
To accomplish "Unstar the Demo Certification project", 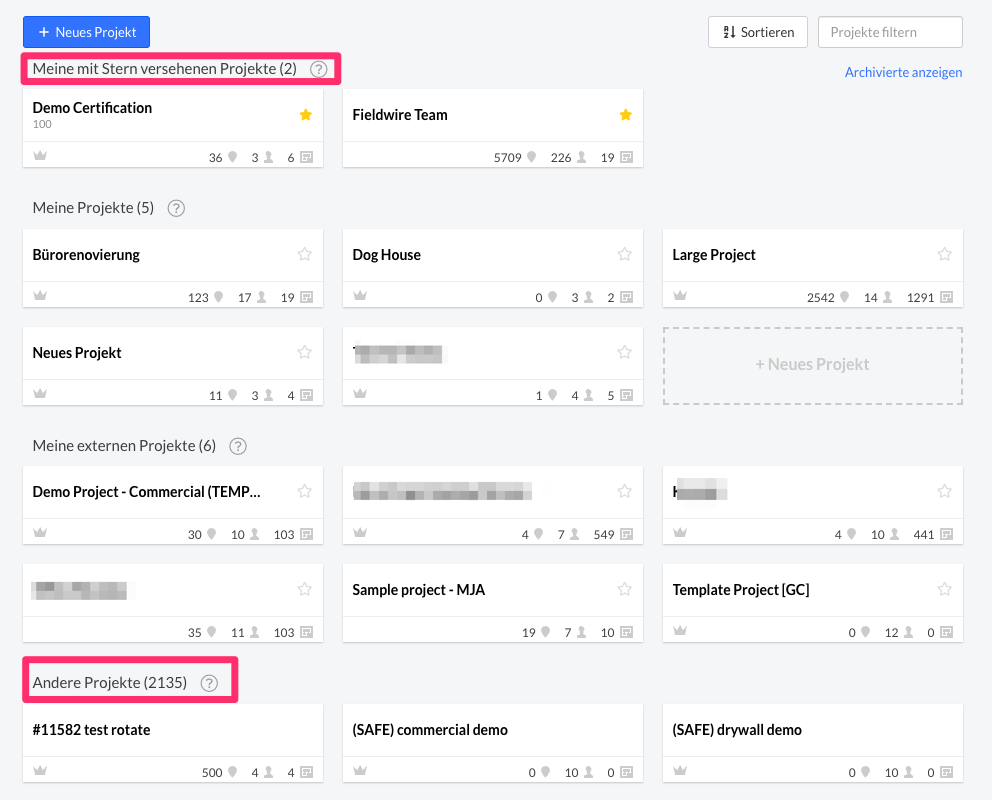I will (306, 115).
